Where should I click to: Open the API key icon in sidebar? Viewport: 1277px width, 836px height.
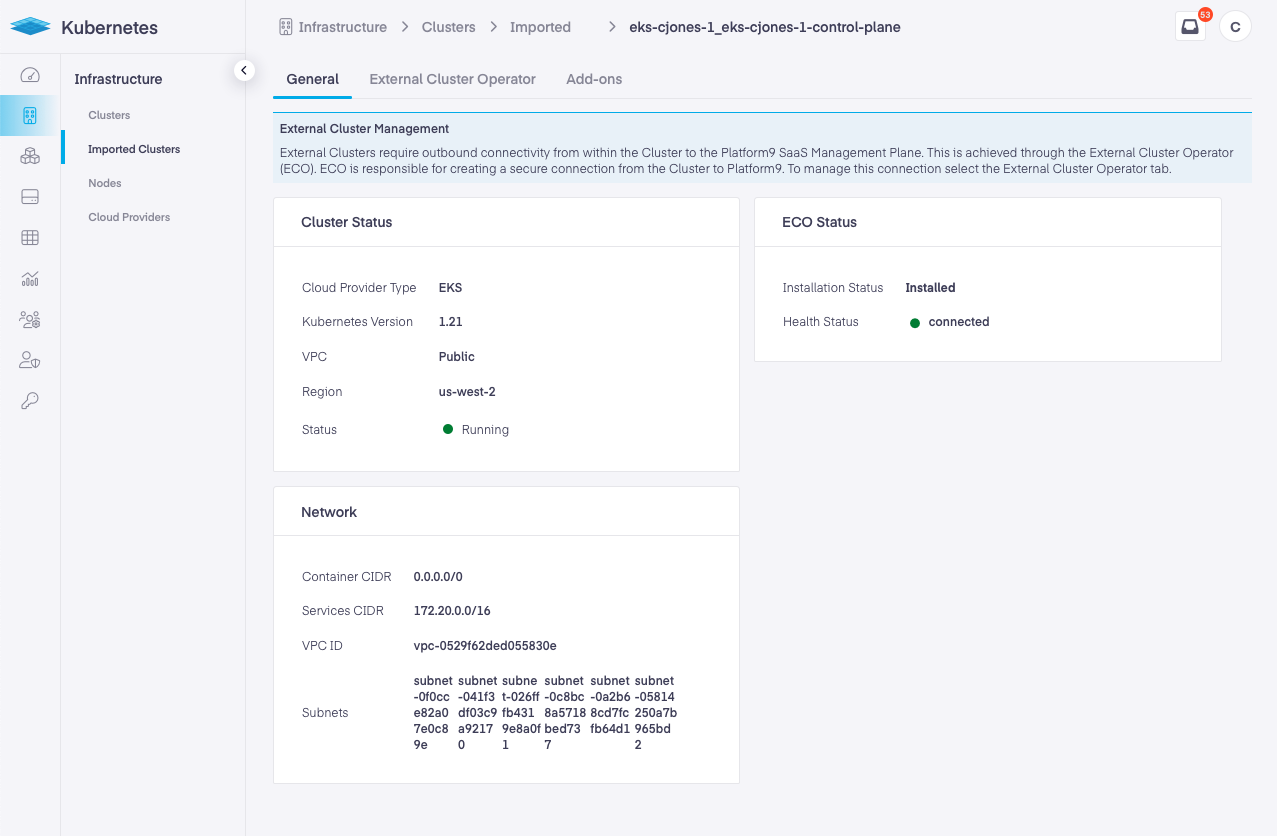[x=30, y=401]
